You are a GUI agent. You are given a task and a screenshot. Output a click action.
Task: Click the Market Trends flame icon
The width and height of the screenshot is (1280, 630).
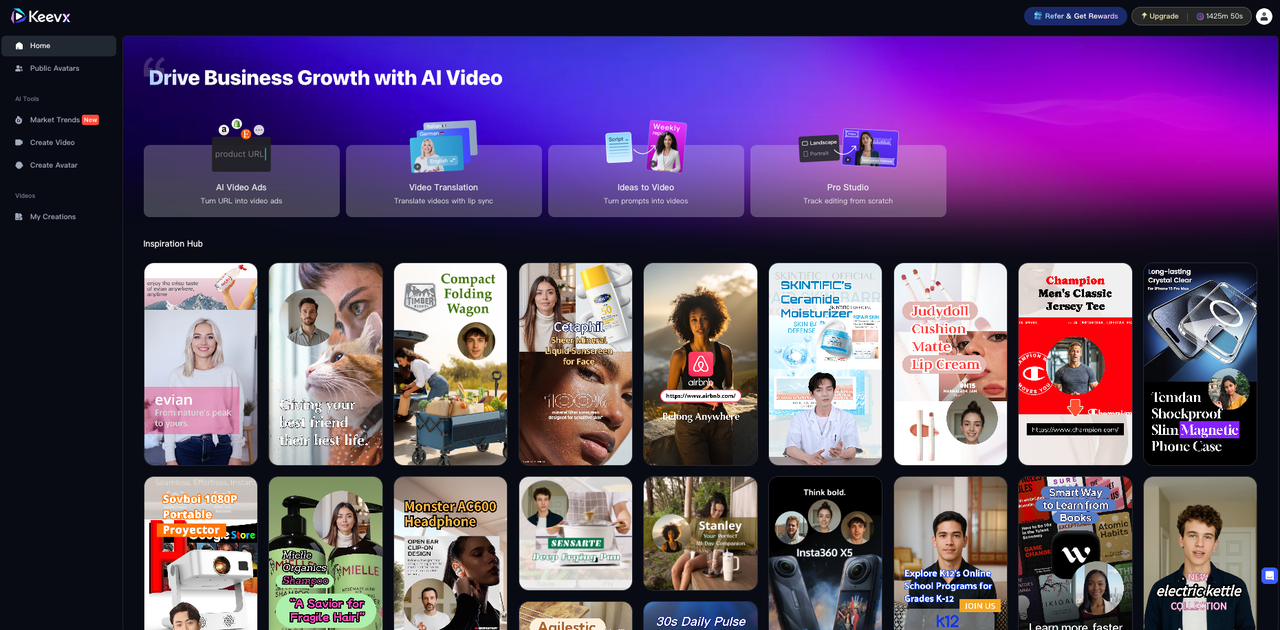19,120
